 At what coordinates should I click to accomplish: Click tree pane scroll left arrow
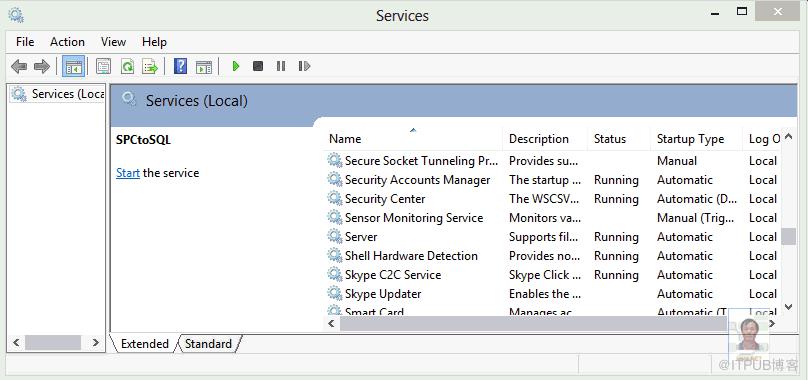coord(16,342)
